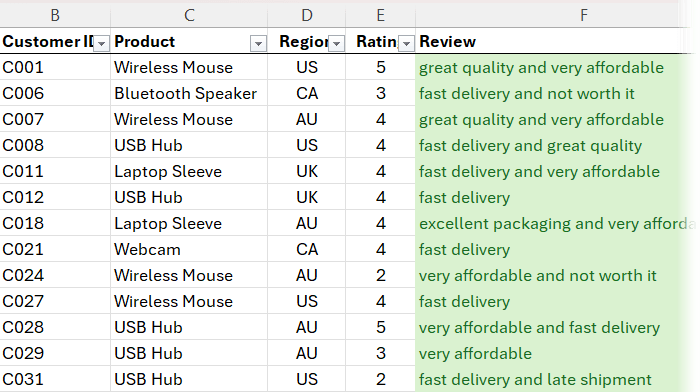Click Webcam product cell

[189, 249]
